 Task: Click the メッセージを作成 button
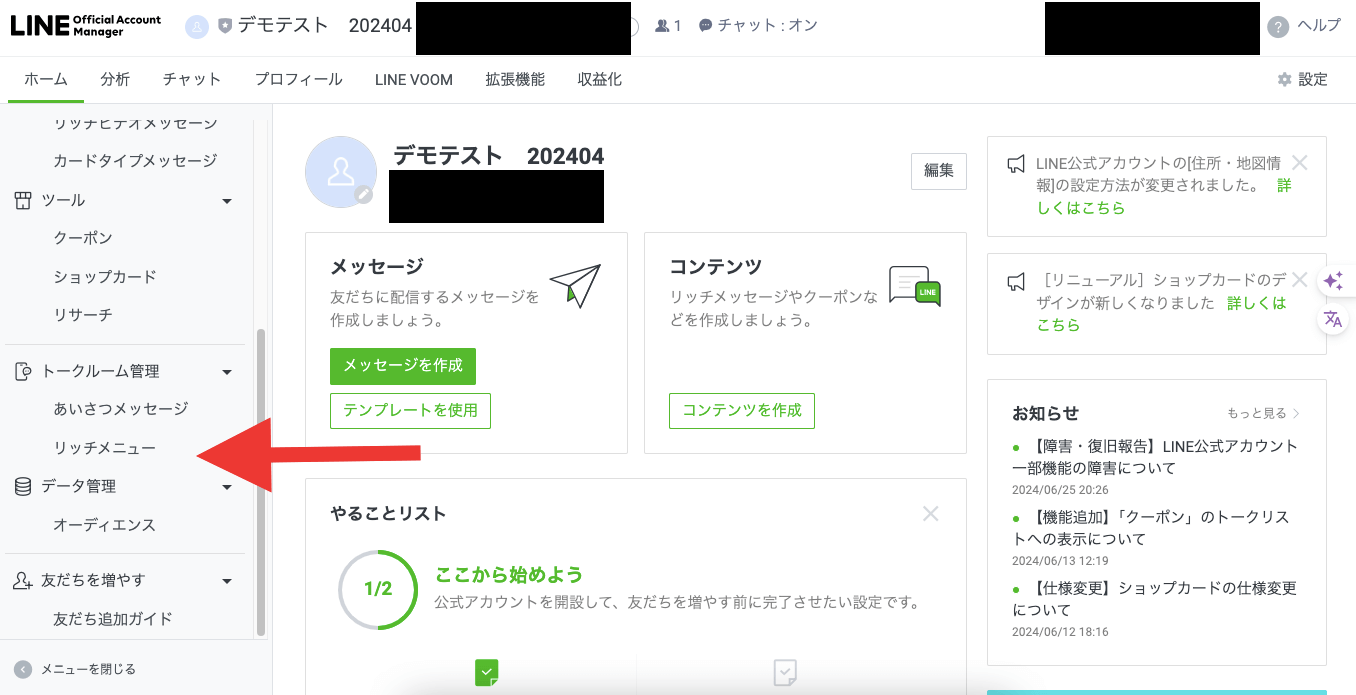(403, 366)
